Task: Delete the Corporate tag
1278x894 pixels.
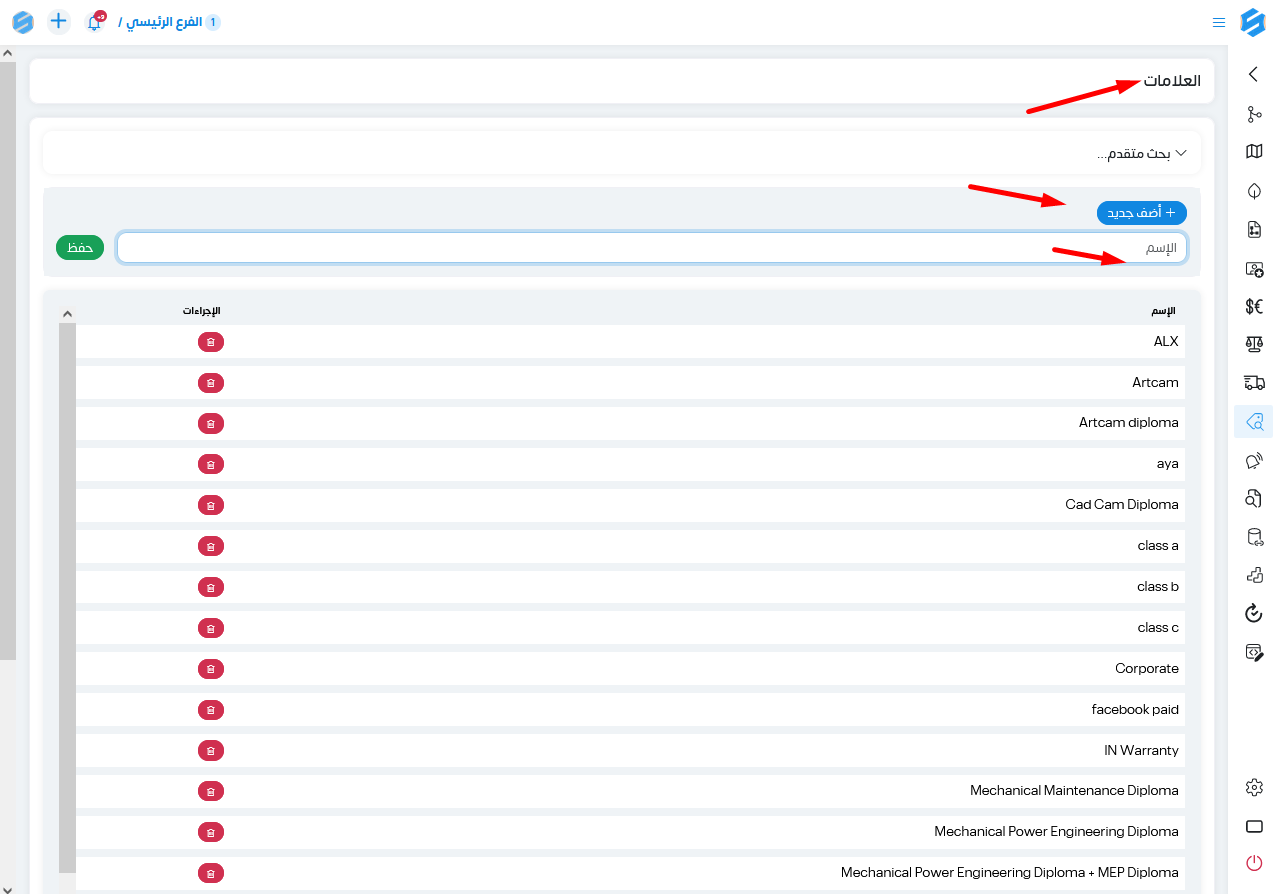Action: point(210,669)
